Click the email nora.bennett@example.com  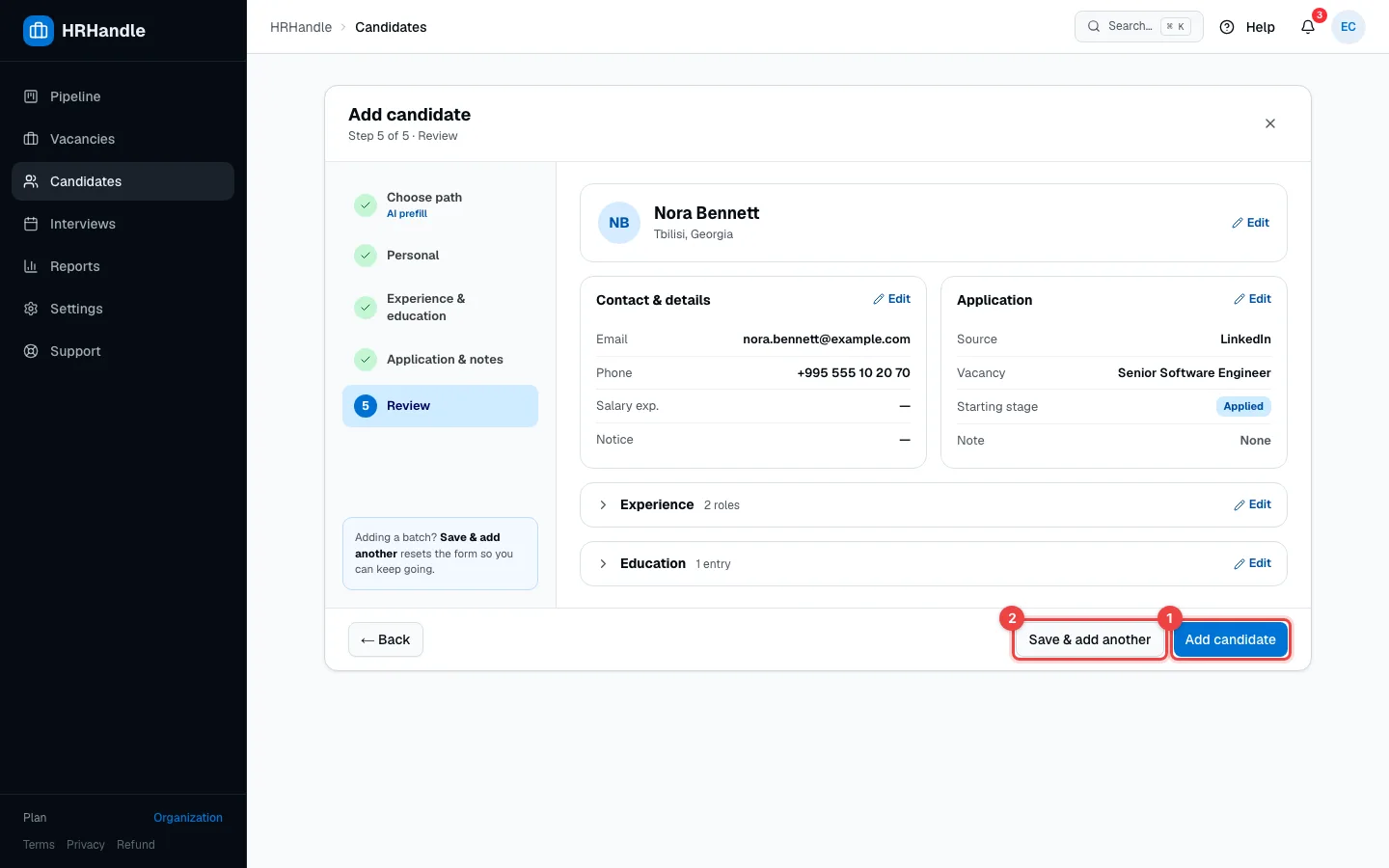[x=827, y=339]
